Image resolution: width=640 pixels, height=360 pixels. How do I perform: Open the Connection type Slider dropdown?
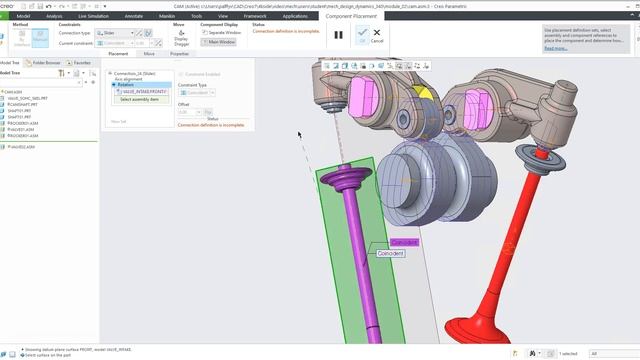(x=132, y=33)
